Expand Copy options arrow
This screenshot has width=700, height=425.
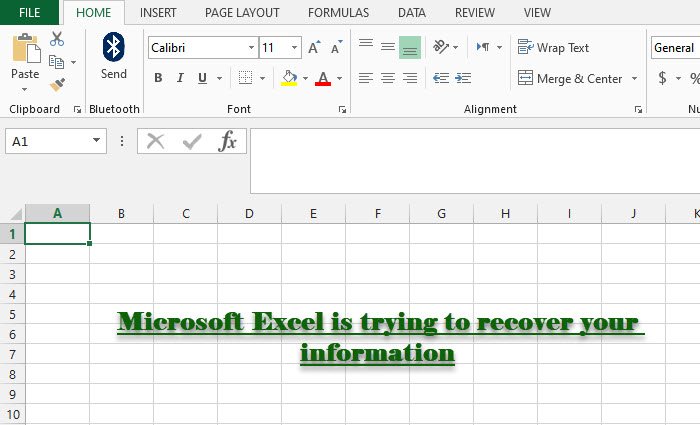(73, 62)
